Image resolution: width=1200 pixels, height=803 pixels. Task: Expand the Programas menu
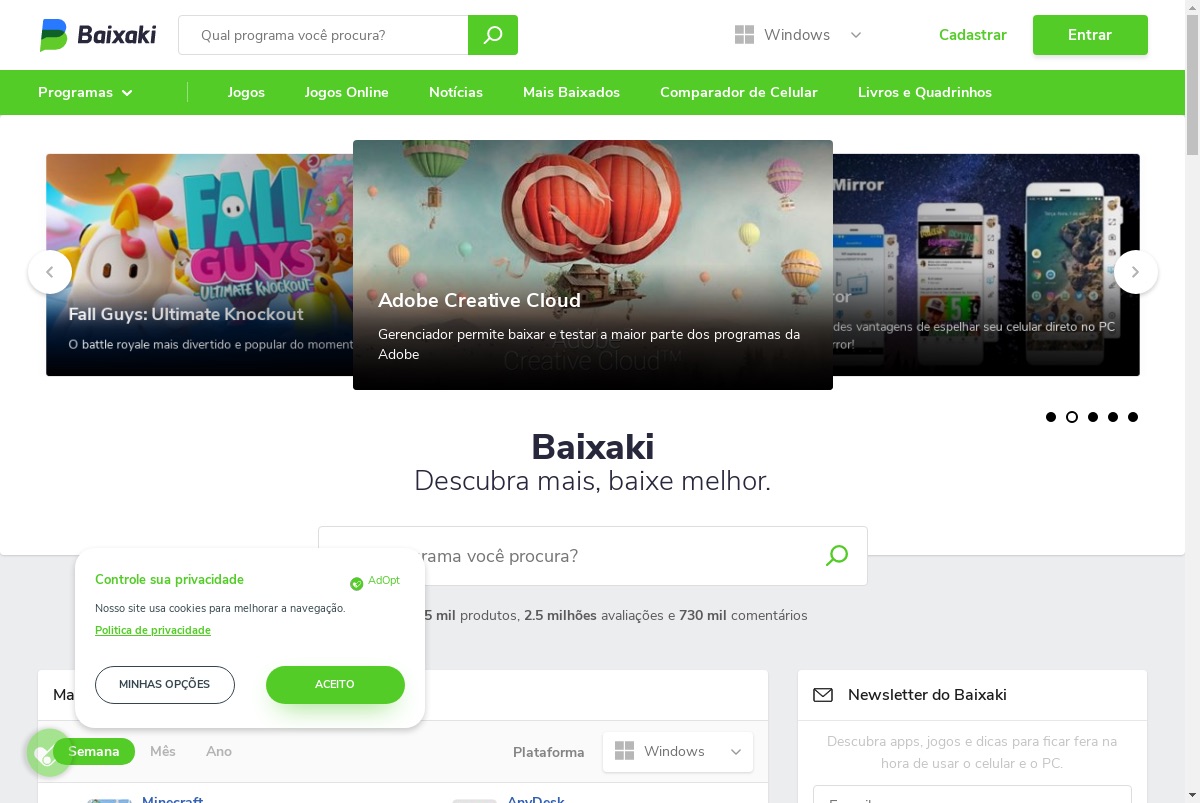tap(85, 92)
